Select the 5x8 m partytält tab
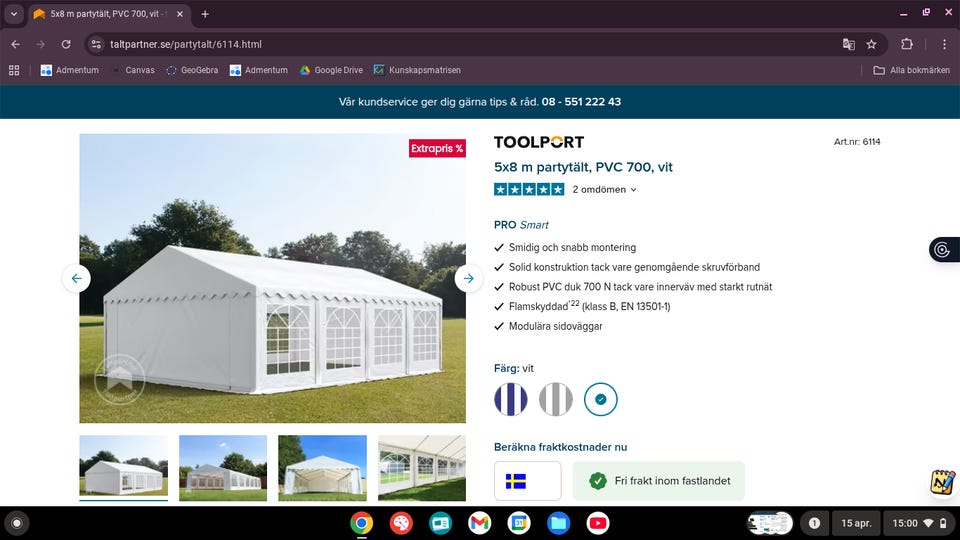The image size is (960, 540). (109, 13)
